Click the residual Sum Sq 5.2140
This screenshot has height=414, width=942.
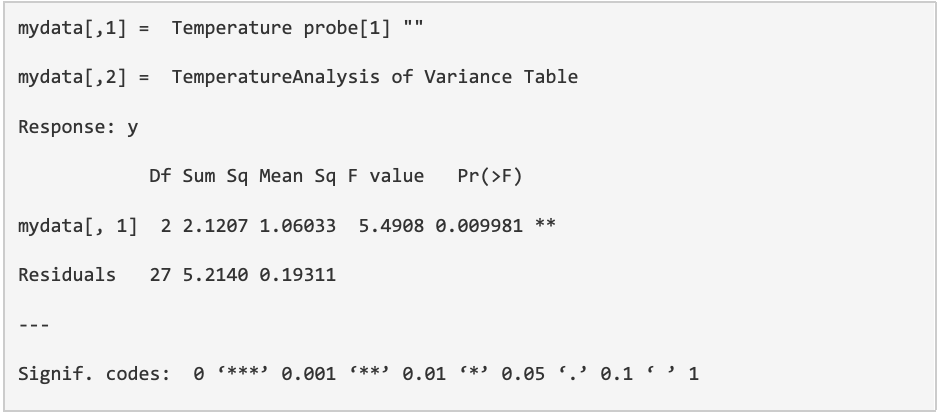[x=215, y=274]
